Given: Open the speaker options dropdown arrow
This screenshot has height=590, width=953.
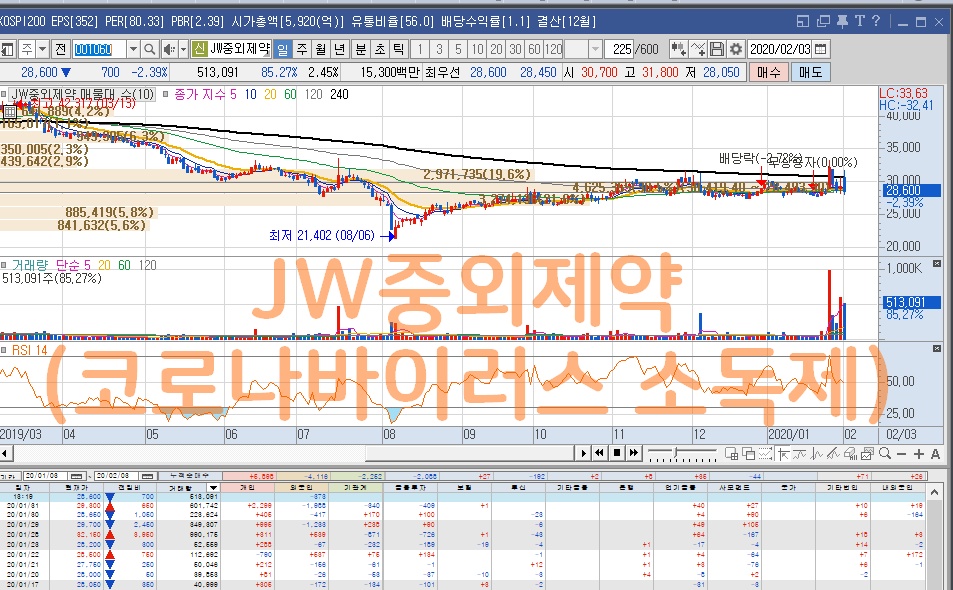Looking at the screenshot, I should (182, 49).
